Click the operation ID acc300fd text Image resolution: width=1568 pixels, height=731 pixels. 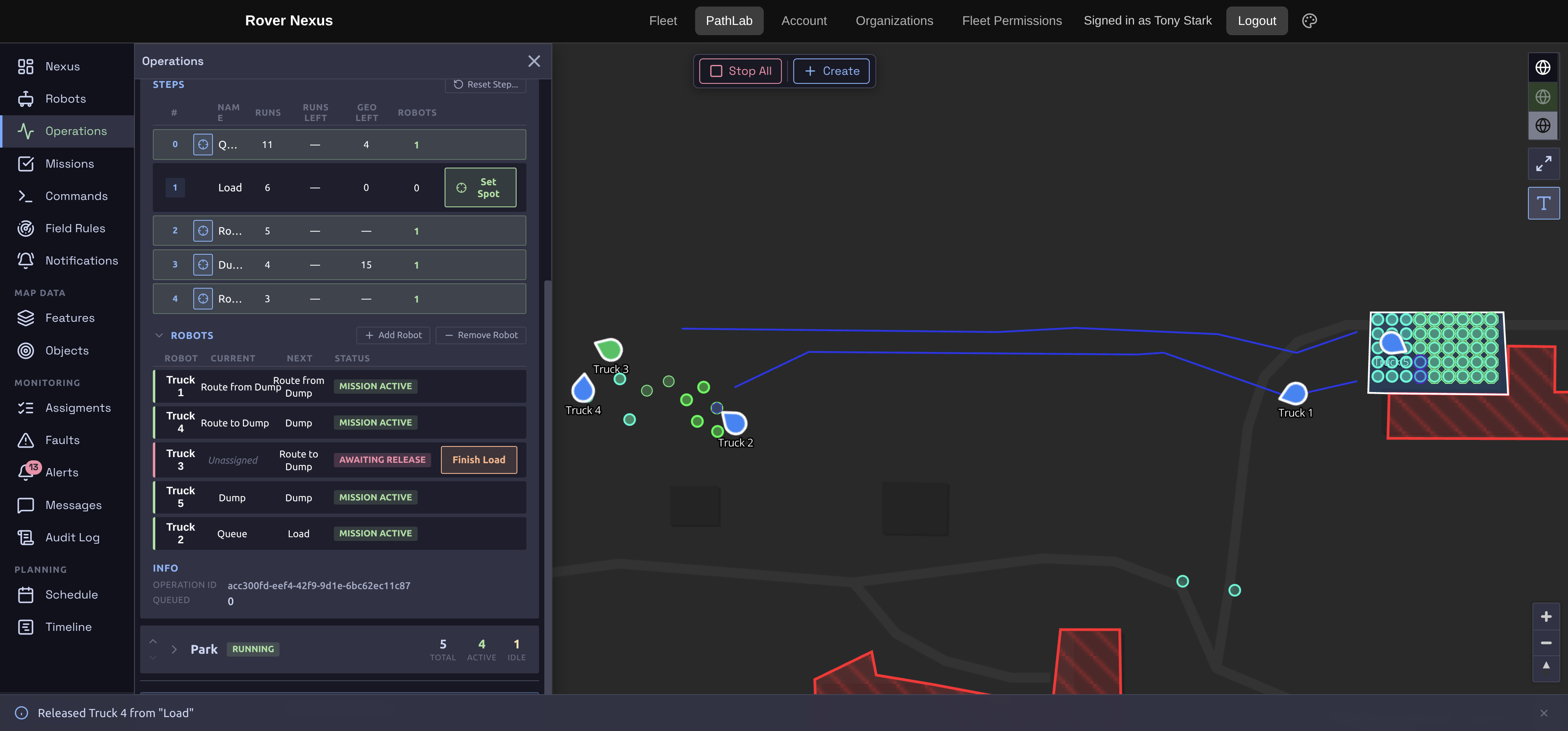point(319,586)
